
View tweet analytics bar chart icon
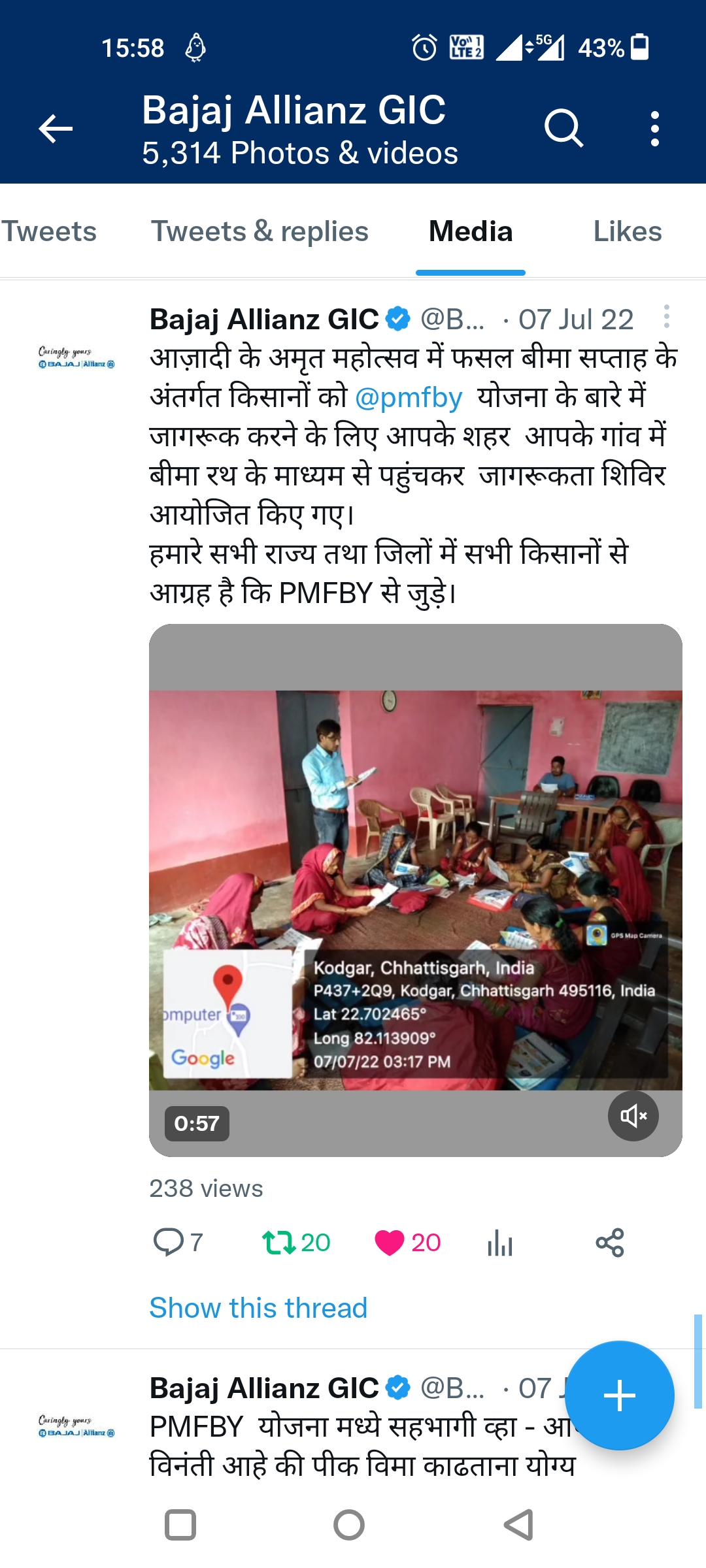[x=500, y=1242]
